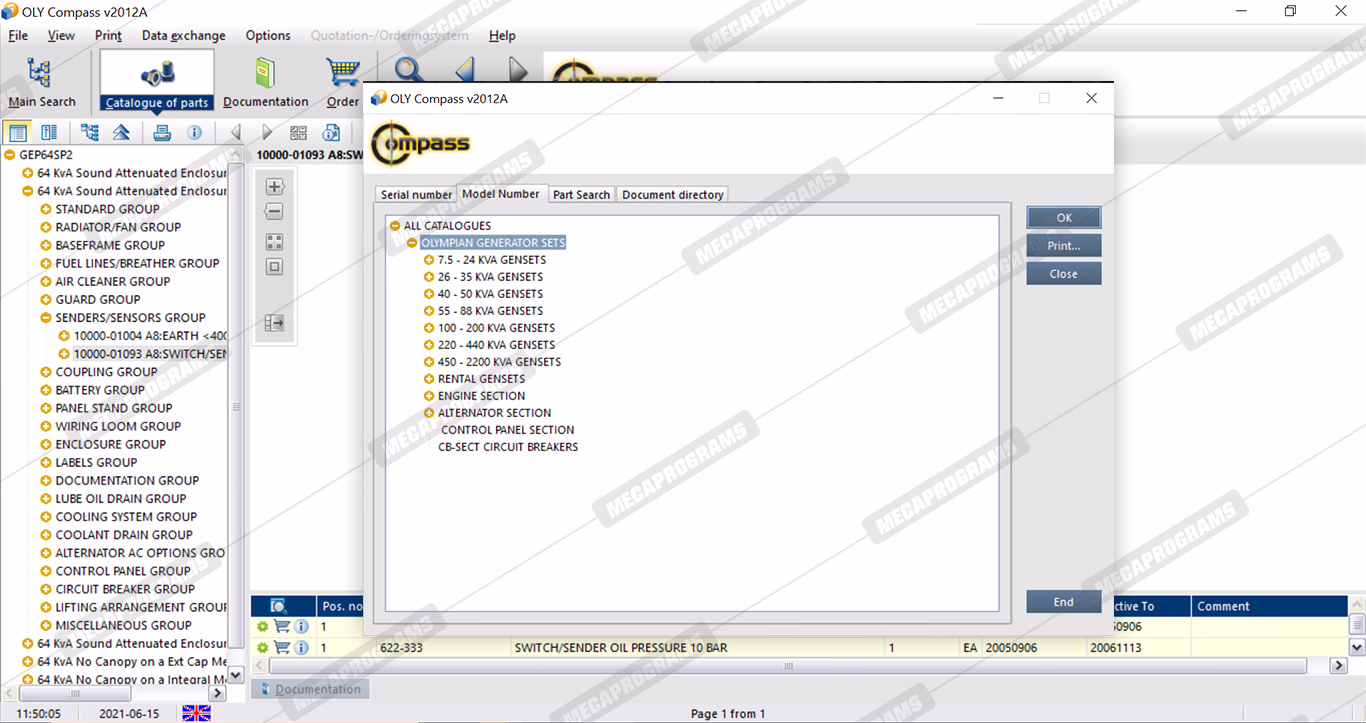Click the zoom out minus icon
The width and height of the screenshot is (1366, 723).
274,211
